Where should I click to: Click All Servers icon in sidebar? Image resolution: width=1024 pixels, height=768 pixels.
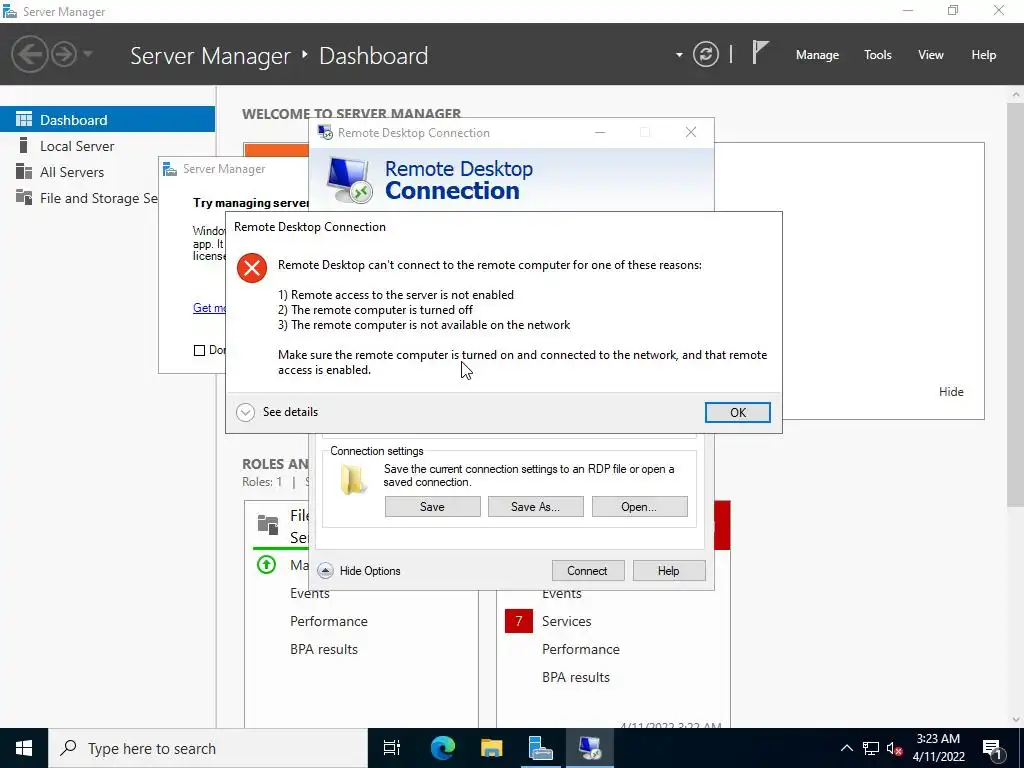click(x=24, y=171)
